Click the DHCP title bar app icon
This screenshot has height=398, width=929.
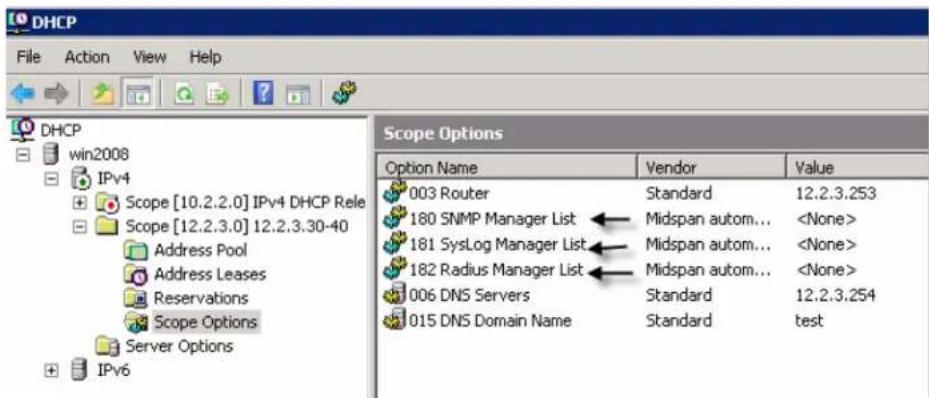(x=17, y=23)
